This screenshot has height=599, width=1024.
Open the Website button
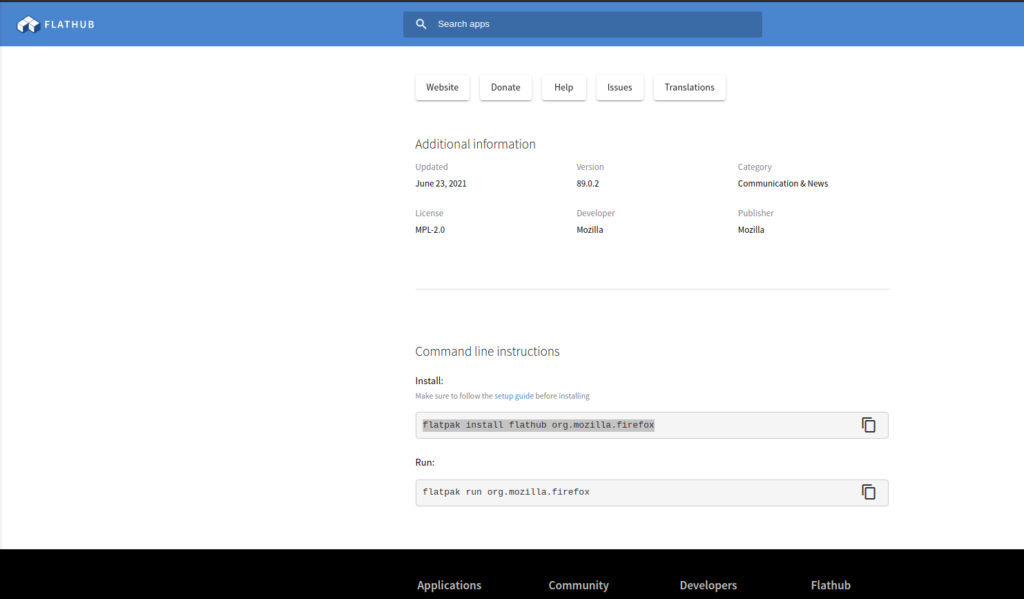coord(442,88)
